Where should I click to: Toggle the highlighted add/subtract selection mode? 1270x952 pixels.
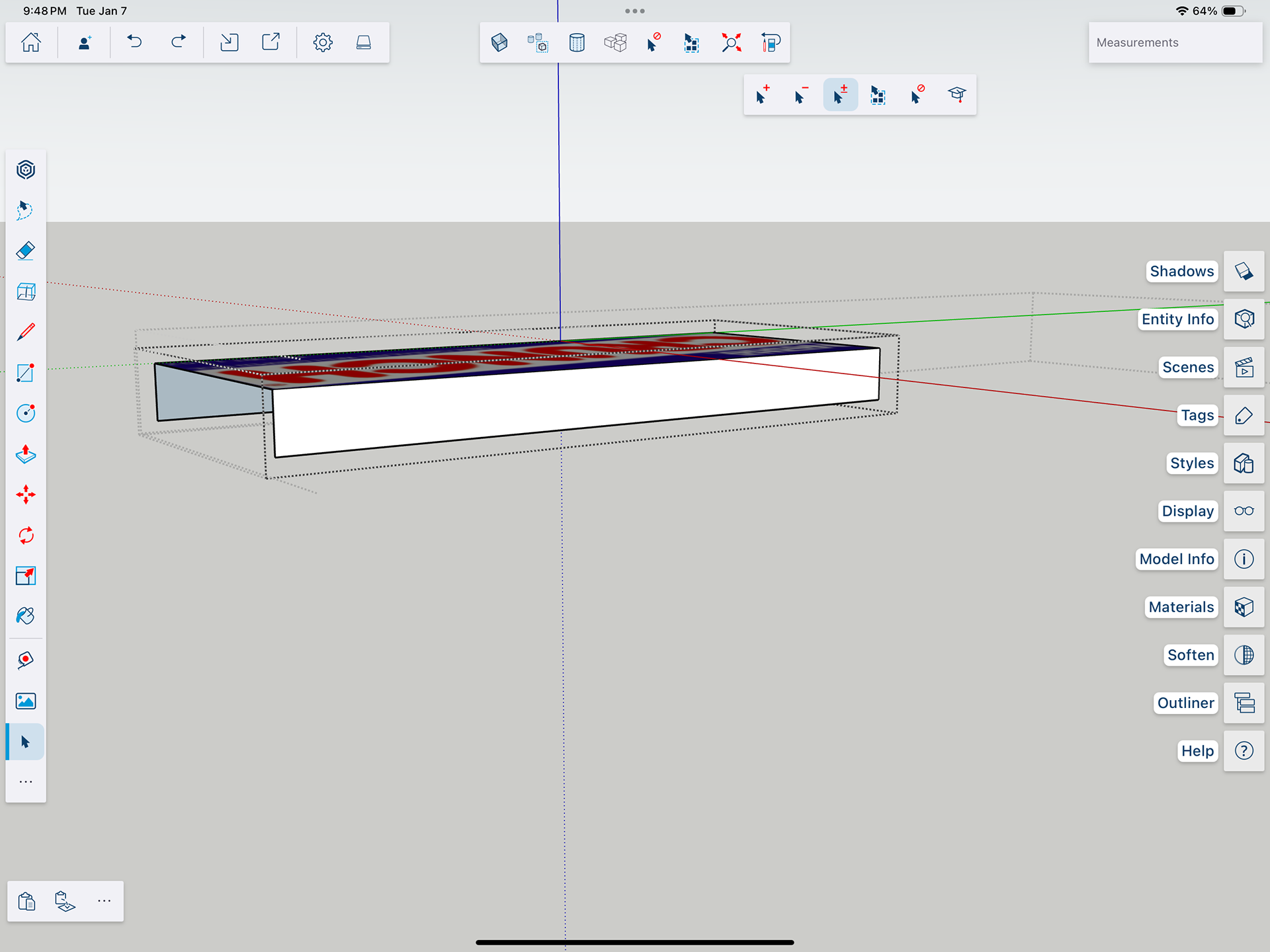[840, 95]
